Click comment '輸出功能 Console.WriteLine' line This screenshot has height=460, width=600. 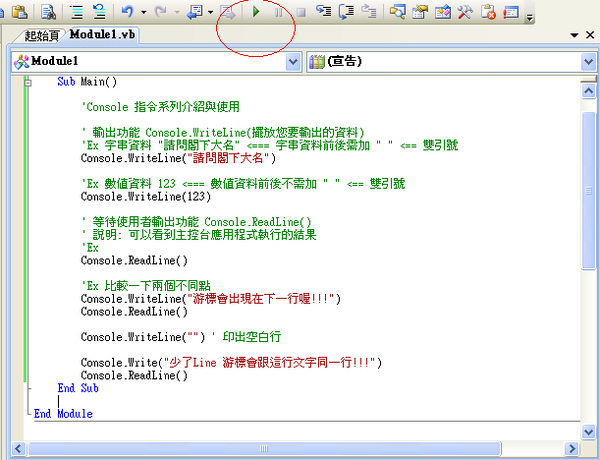click(x=223, y=132)
